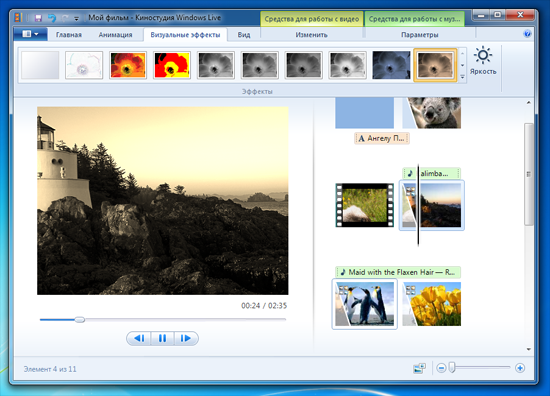The width and height of the screenshot is (550, 396).
Task: Click the Save icon in quick access toolbar
Action: coord(38,18)
